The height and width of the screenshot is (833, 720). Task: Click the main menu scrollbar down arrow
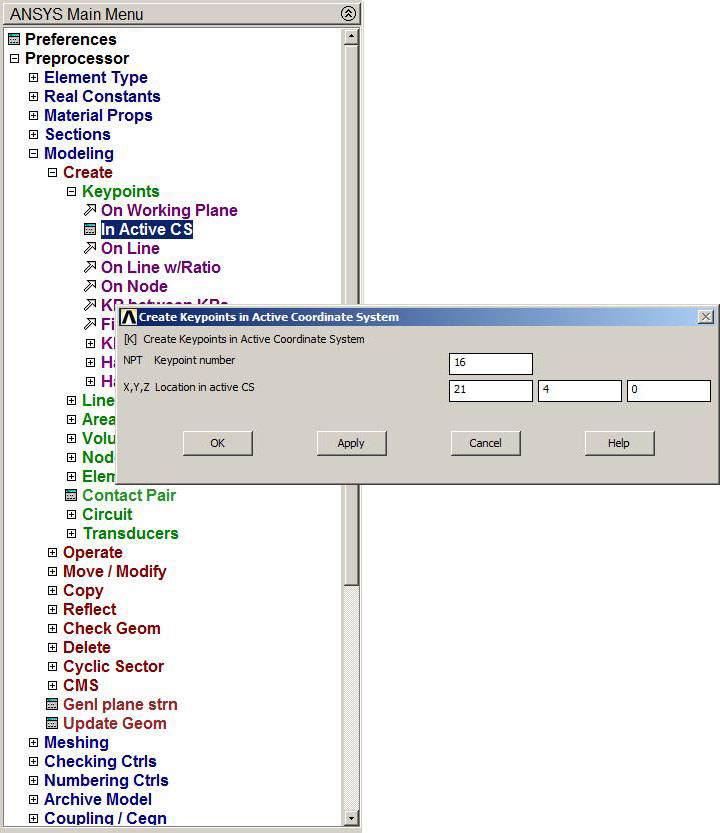click(x=350, y=818)
